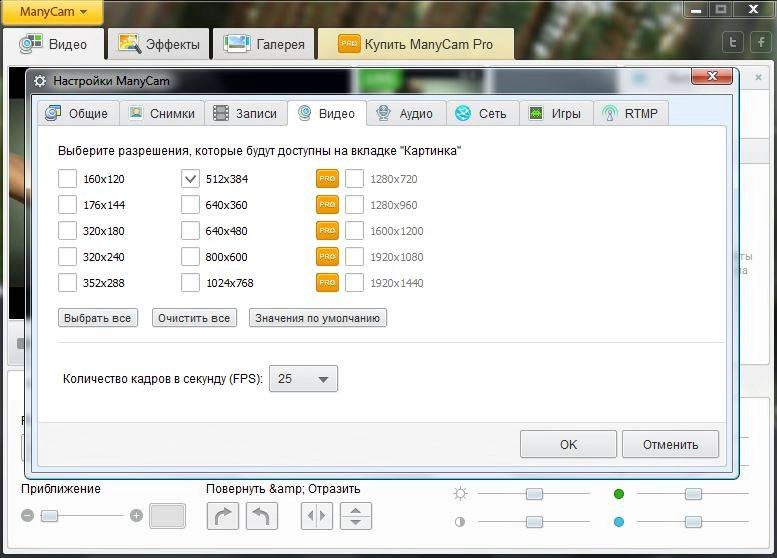Enable 160x120 resolution checkbox
777x558 pixels.
click(67, 179)
